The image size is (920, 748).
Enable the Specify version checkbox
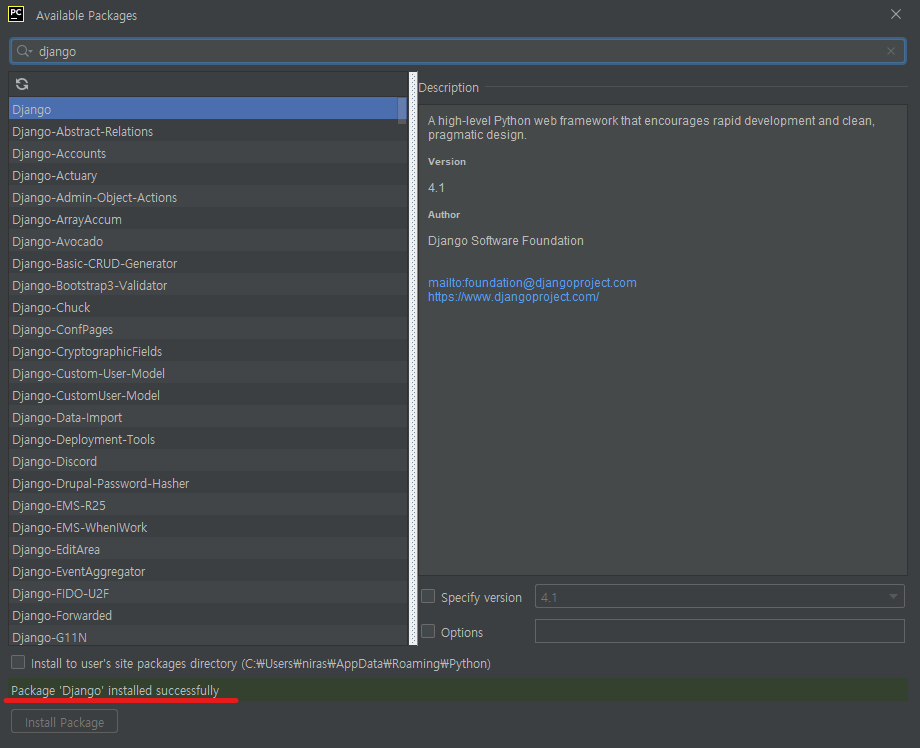click(428, 597)
